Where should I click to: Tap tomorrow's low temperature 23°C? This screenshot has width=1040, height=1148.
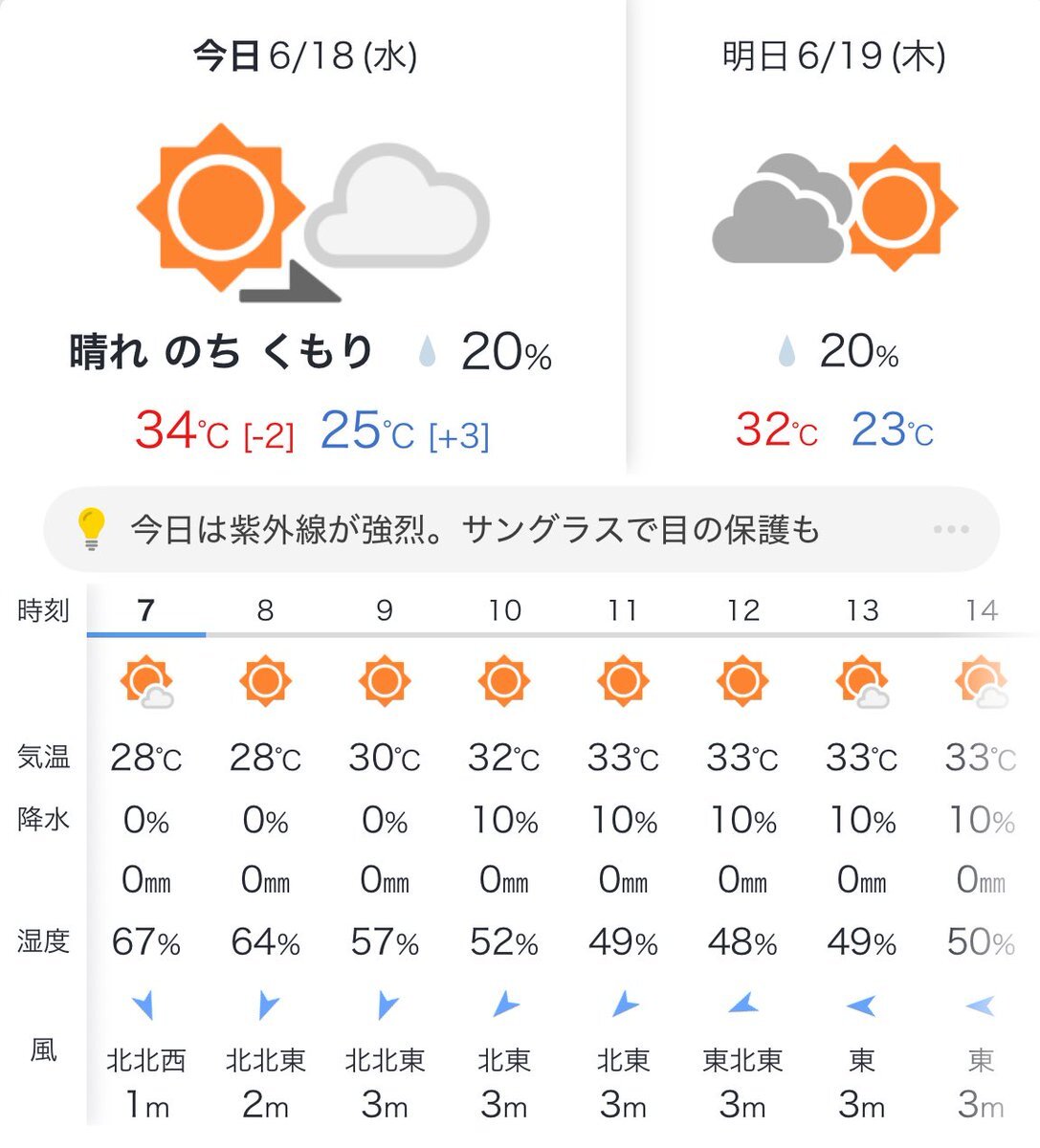(892, 429)
